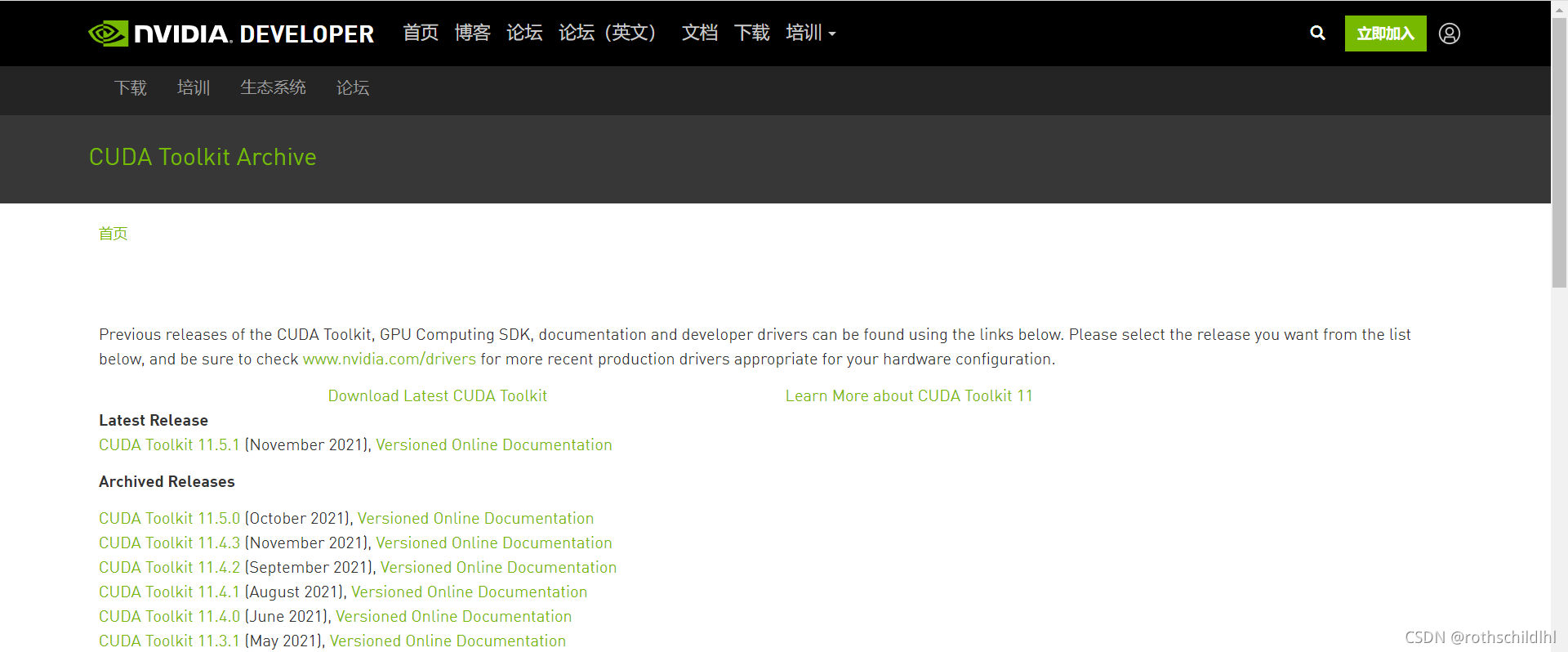1568x652 pixels.
Task: Click the NVIDIA Developer logo
Action: pos(231,33)
